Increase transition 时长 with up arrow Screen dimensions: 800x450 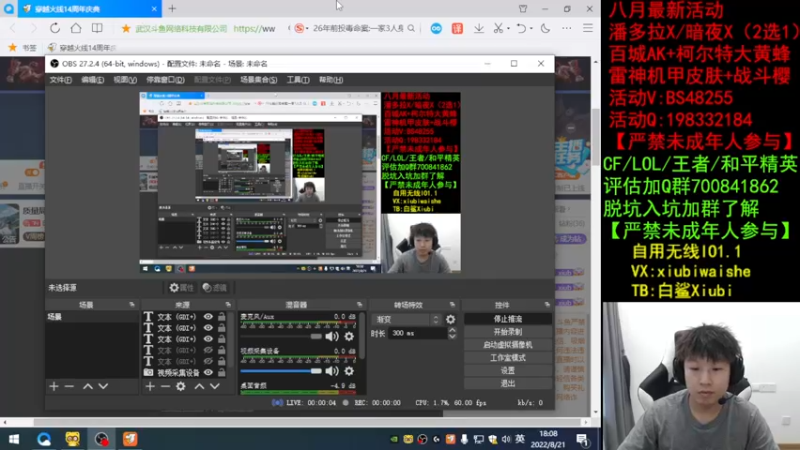tap(452, 330)
